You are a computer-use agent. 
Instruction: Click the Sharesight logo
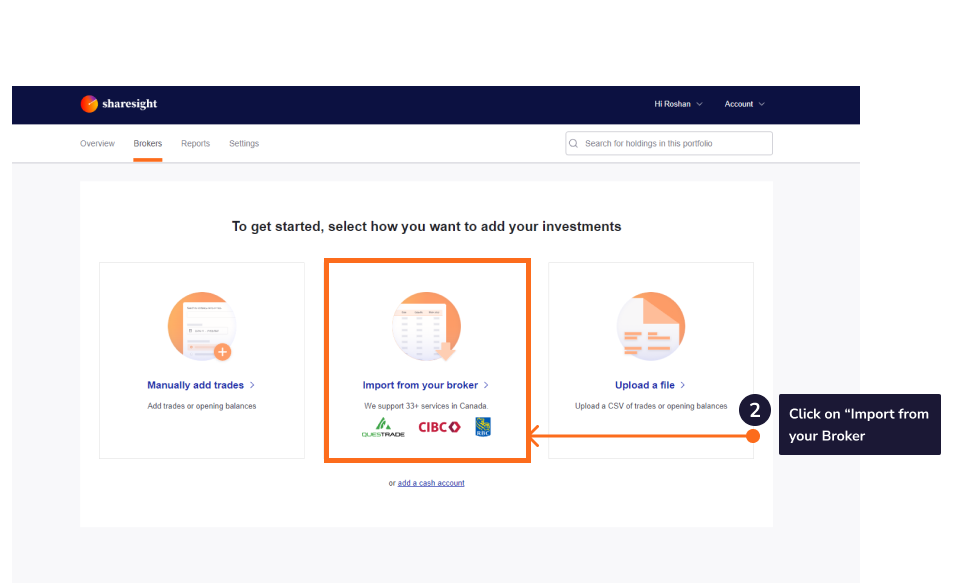click(119, 104)
